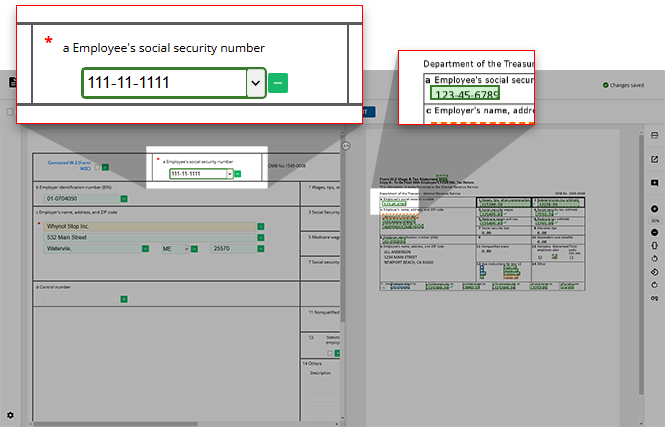This screenshot has width=665, height=427.
Task: Toggle the Corrected W-2 (Form W2C) checkbox
Action: (97, 167)
